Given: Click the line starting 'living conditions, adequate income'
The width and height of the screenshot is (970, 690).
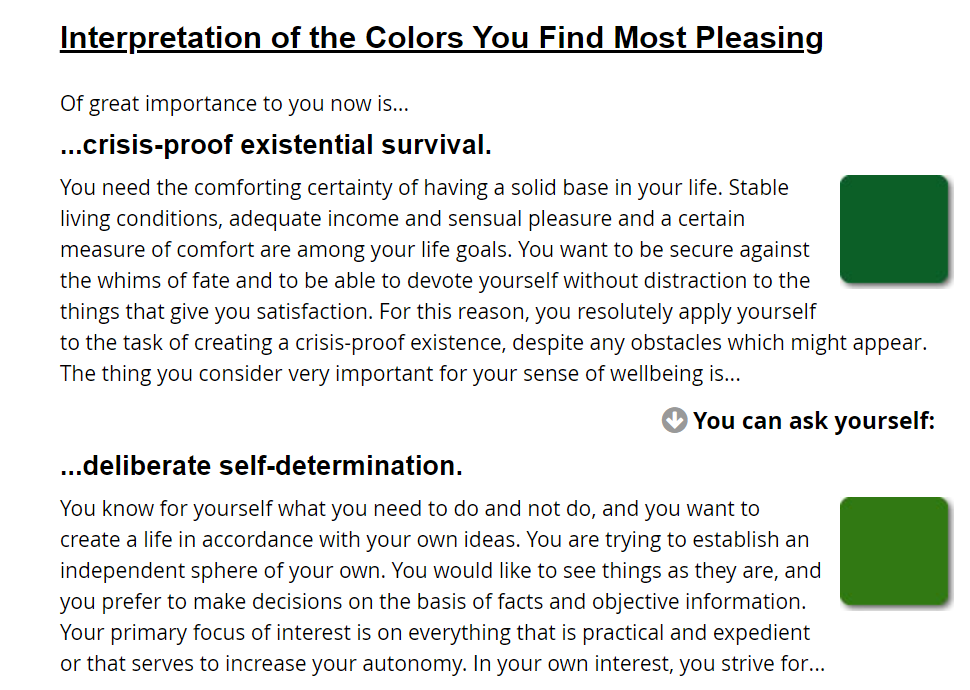Looking at the screenshot, I should coord(402,218).
